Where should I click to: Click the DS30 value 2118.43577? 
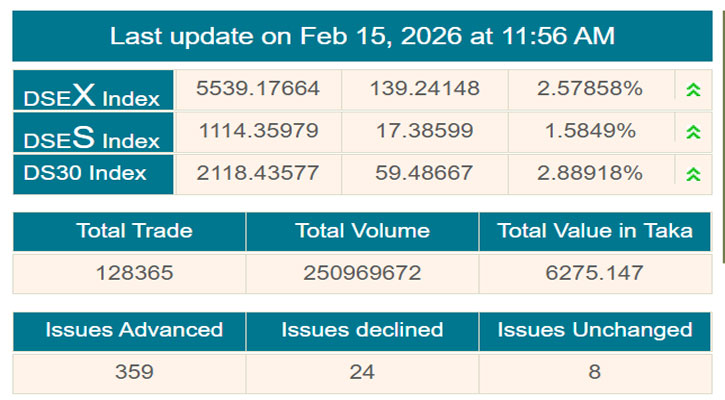(x=259, y=173)
